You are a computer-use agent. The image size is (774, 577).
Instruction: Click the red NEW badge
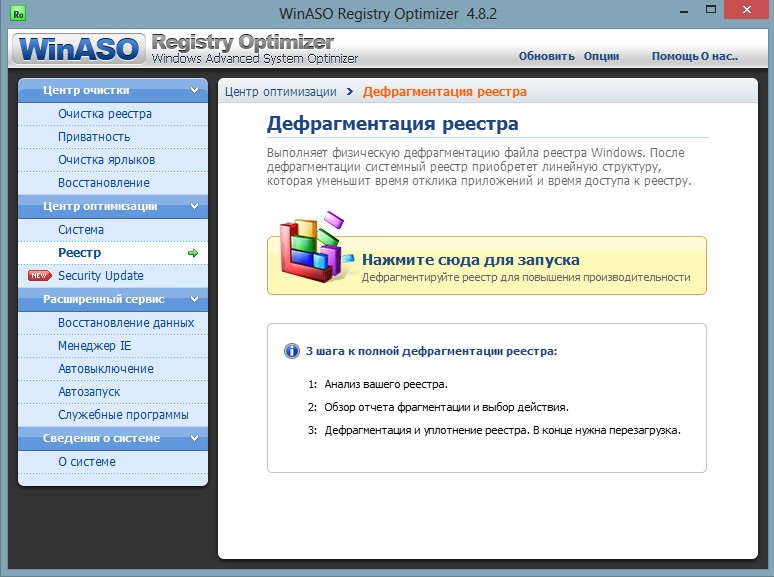(x=39, y=275)
